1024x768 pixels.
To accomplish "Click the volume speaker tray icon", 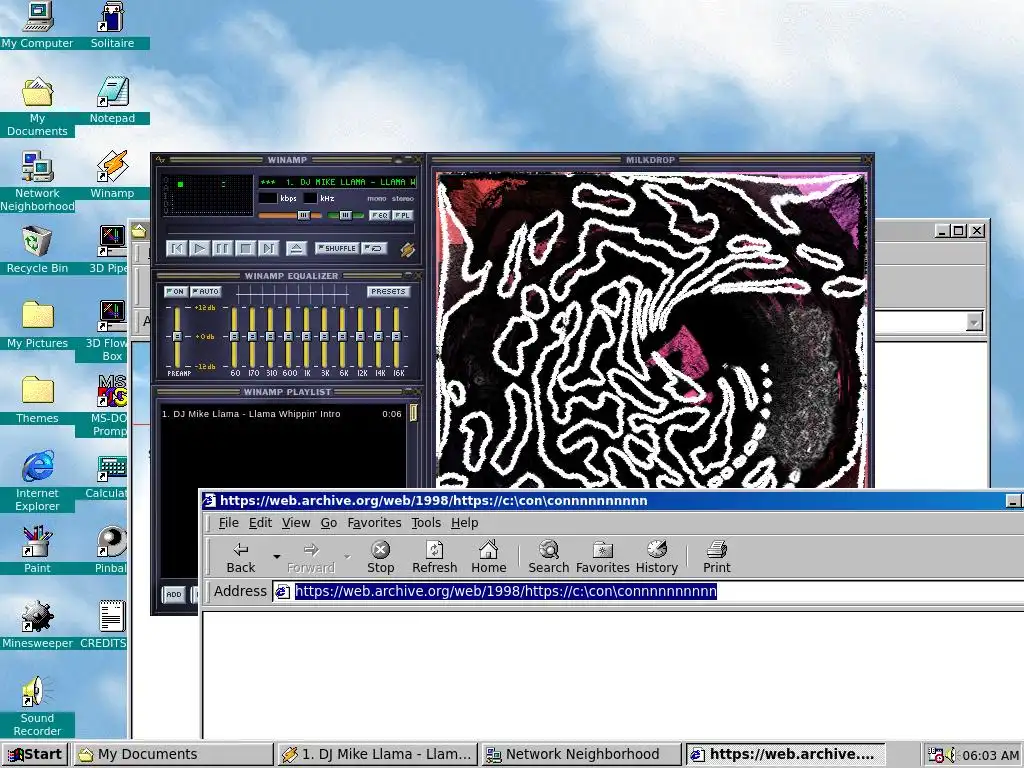I will pyautogui.click(x=951, y=755).
